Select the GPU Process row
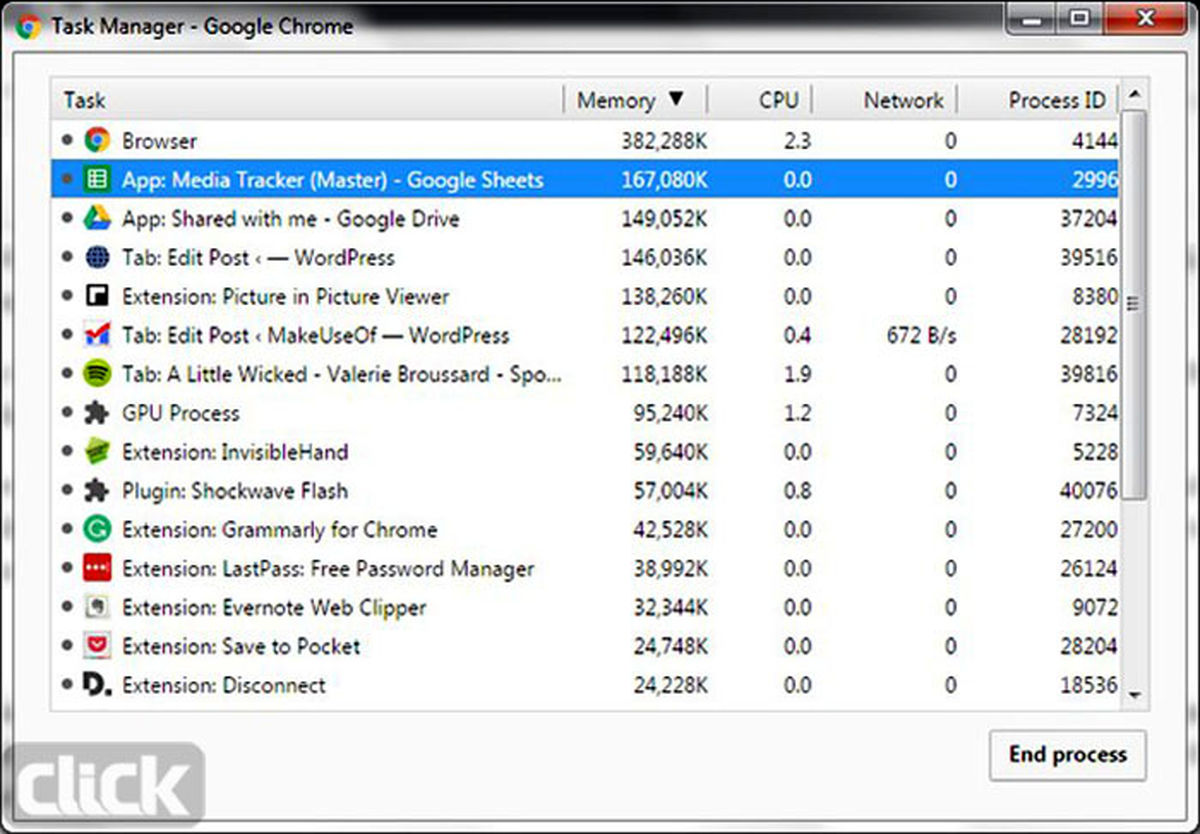 point(585,413)
